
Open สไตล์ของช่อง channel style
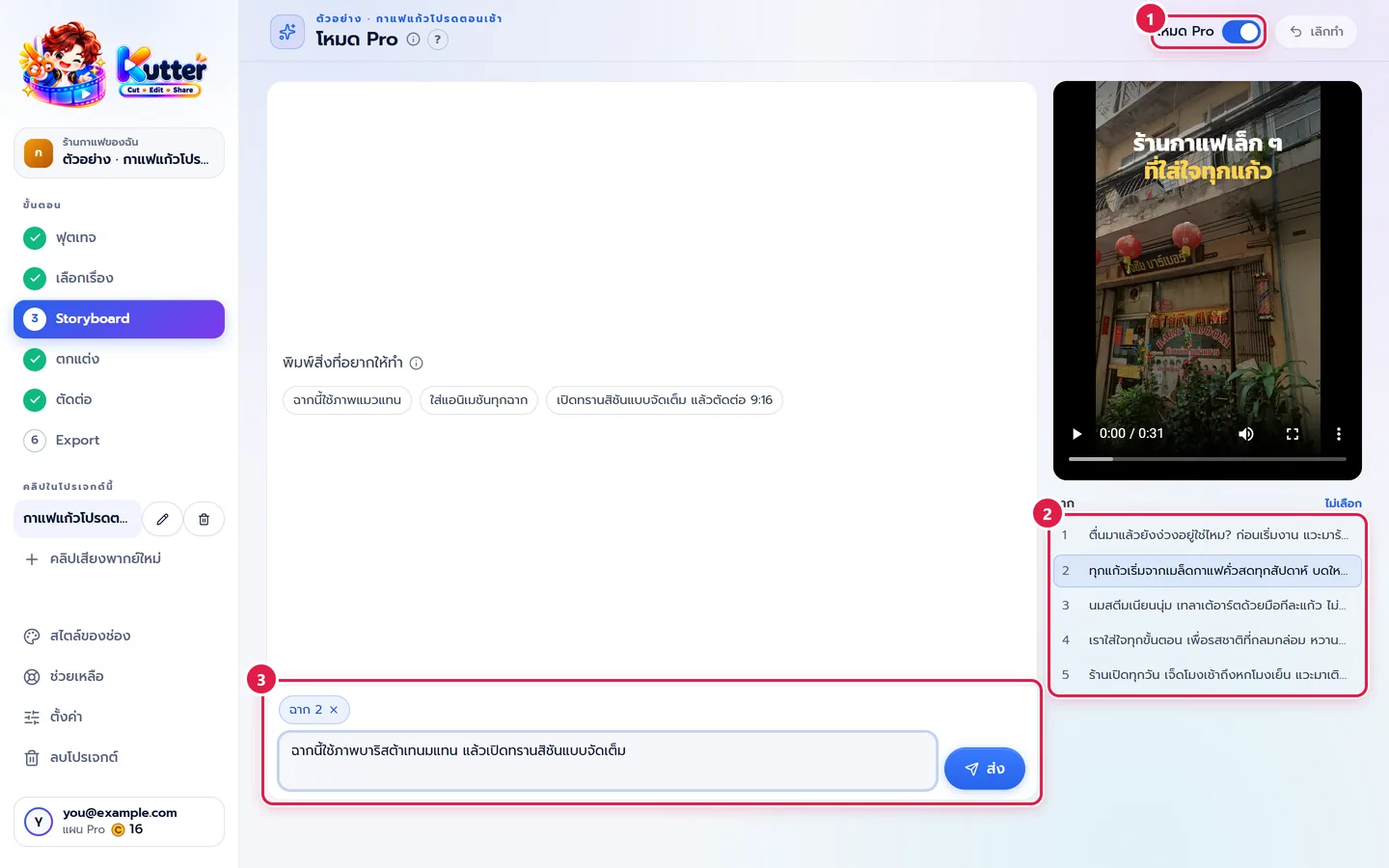[x=119, y=636]
